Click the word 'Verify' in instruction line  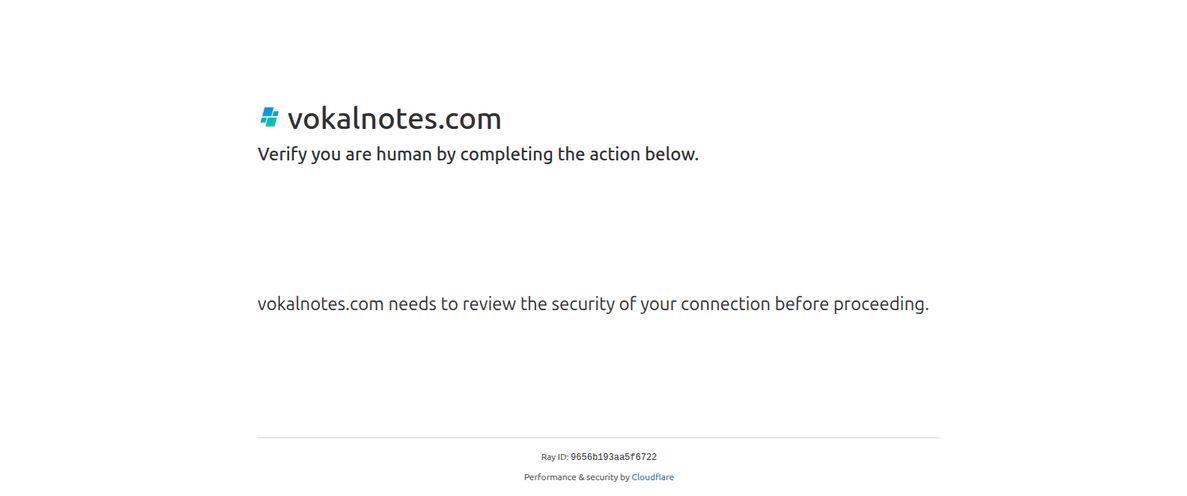(x=282, y=154)
